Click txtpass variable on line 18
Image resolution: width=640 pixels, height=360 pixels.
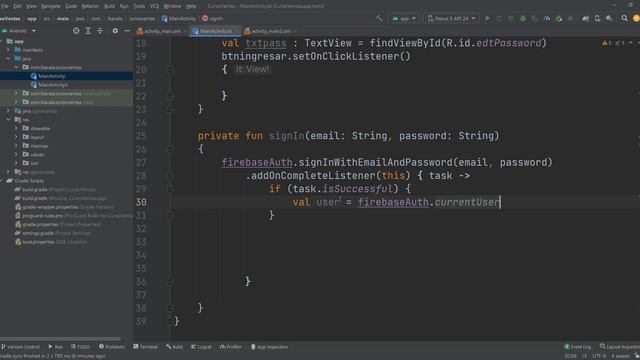266,43
